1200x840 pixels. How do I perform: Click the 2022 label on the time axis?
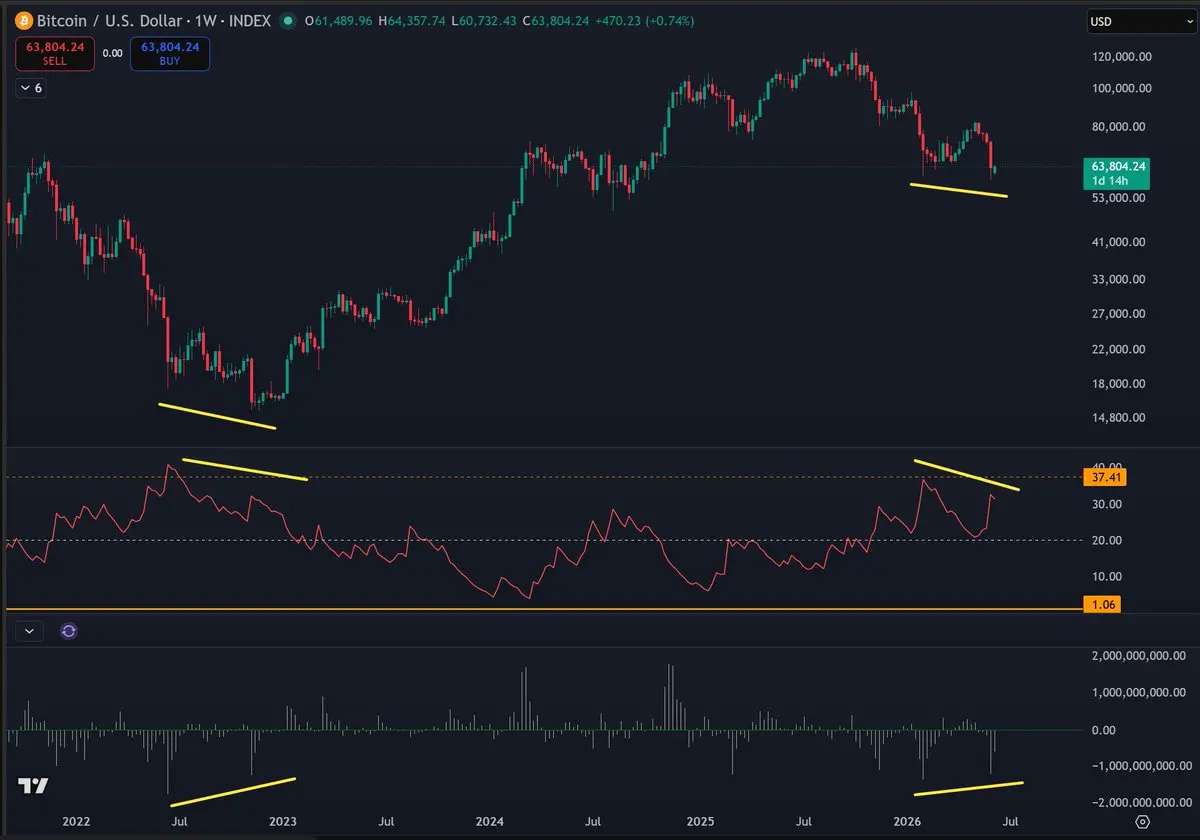tap(76, 821)
